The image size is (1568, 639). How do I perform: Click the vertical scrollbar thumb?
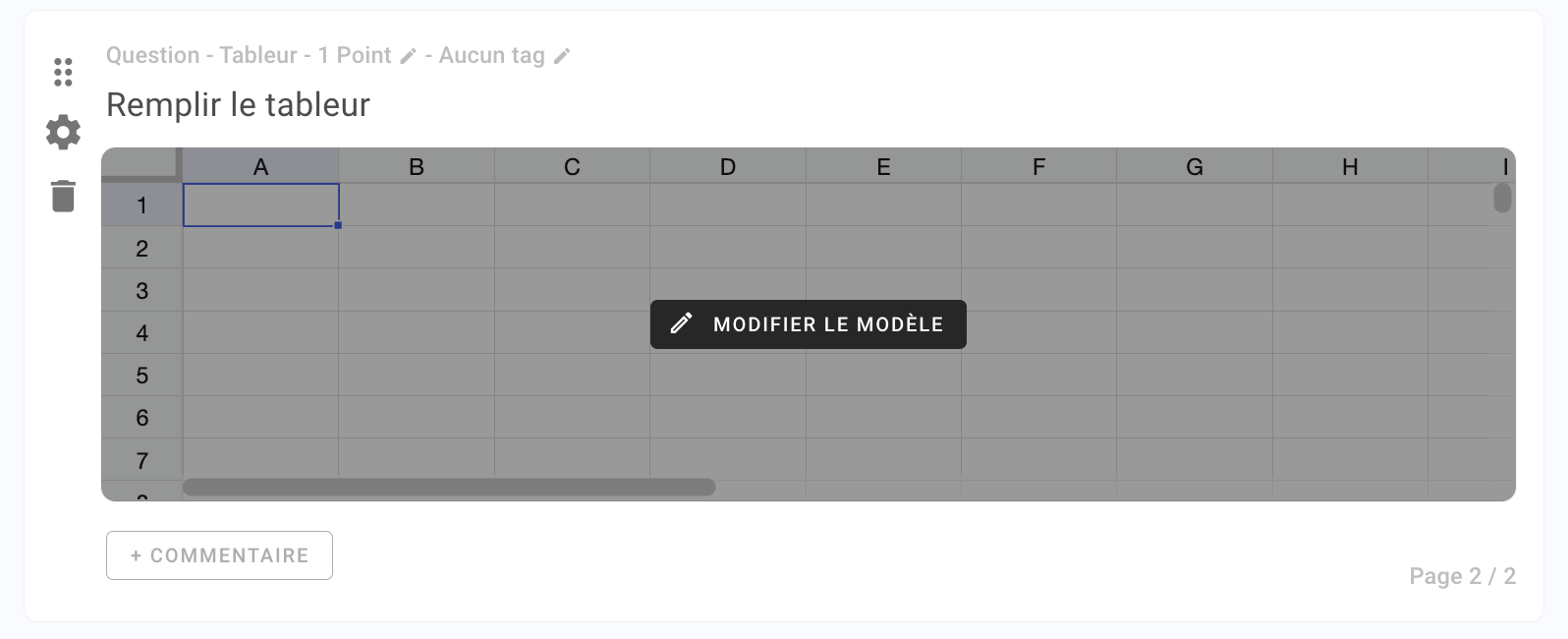1501,198
